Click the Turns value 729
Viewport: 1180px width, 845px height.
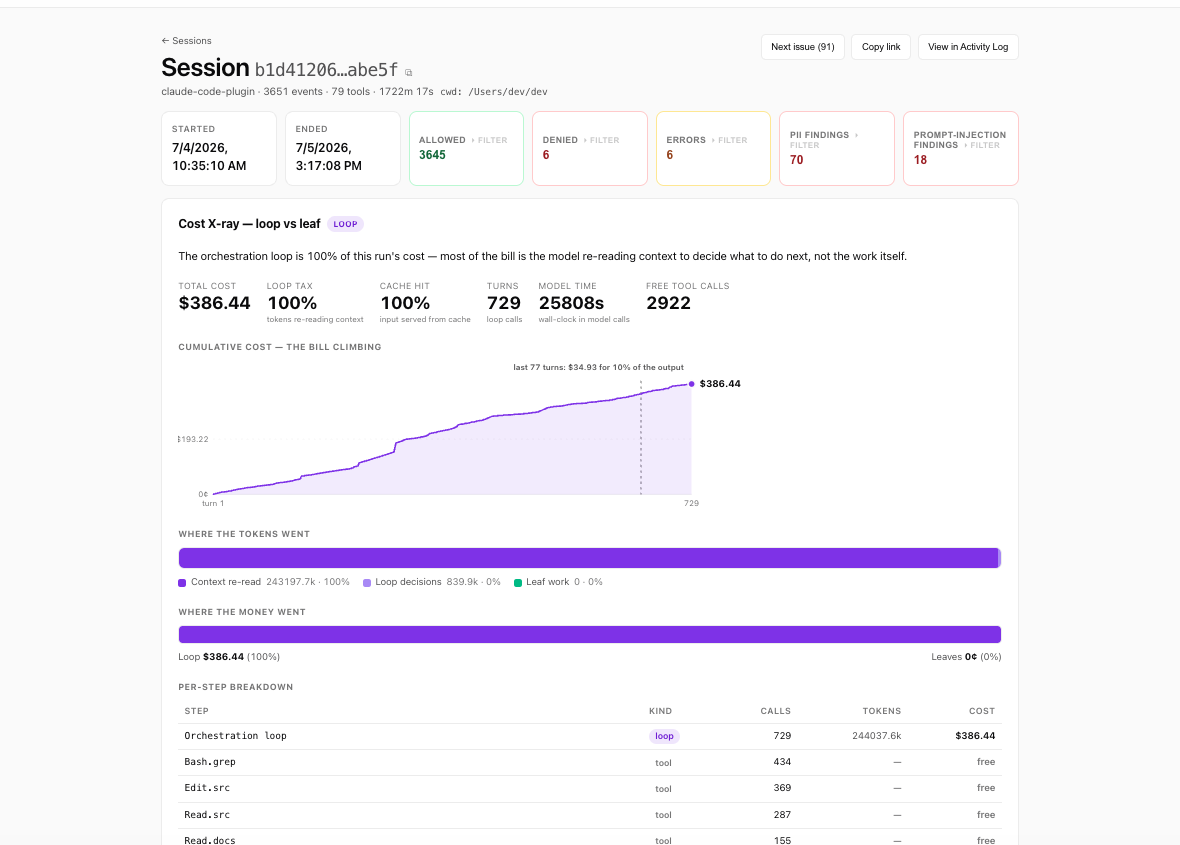click(x=503, y=303)
